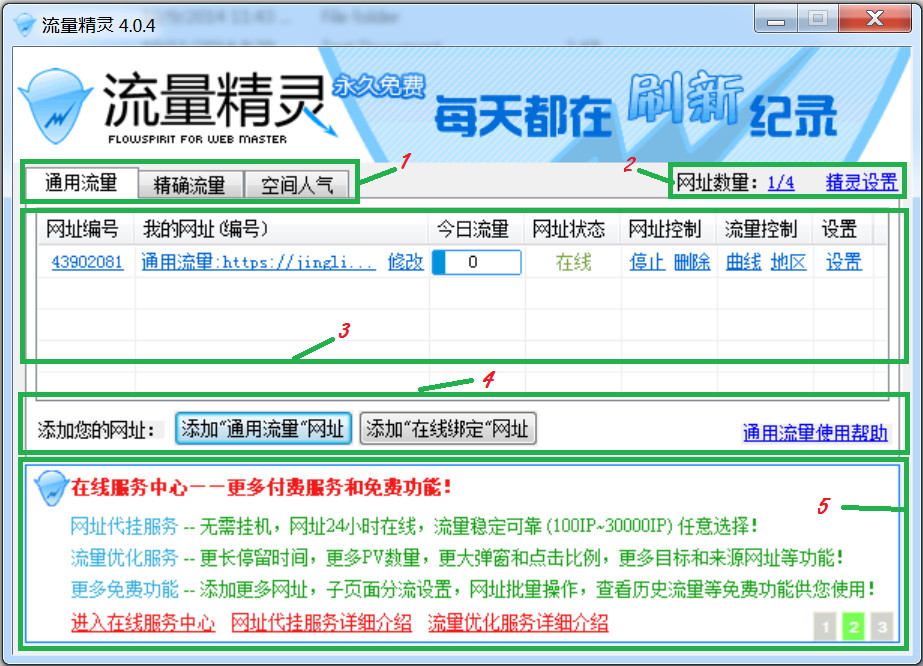The width and height of the screenshot is (923, 666).
Task: Click 修改 to edit the URL
Action: [x=404, y=262]
